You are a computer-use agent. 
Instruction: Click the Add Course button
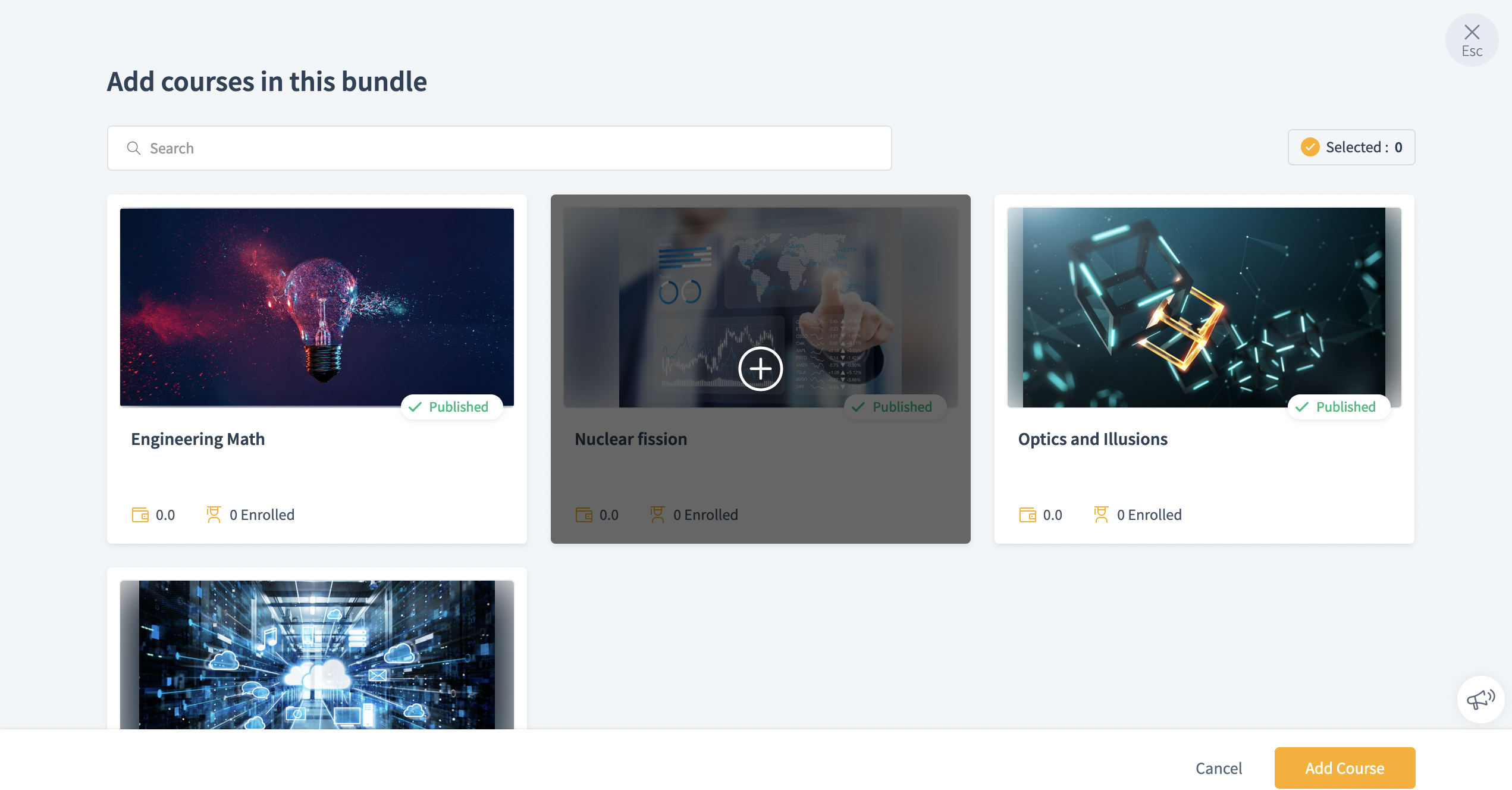coord(1344,768)
